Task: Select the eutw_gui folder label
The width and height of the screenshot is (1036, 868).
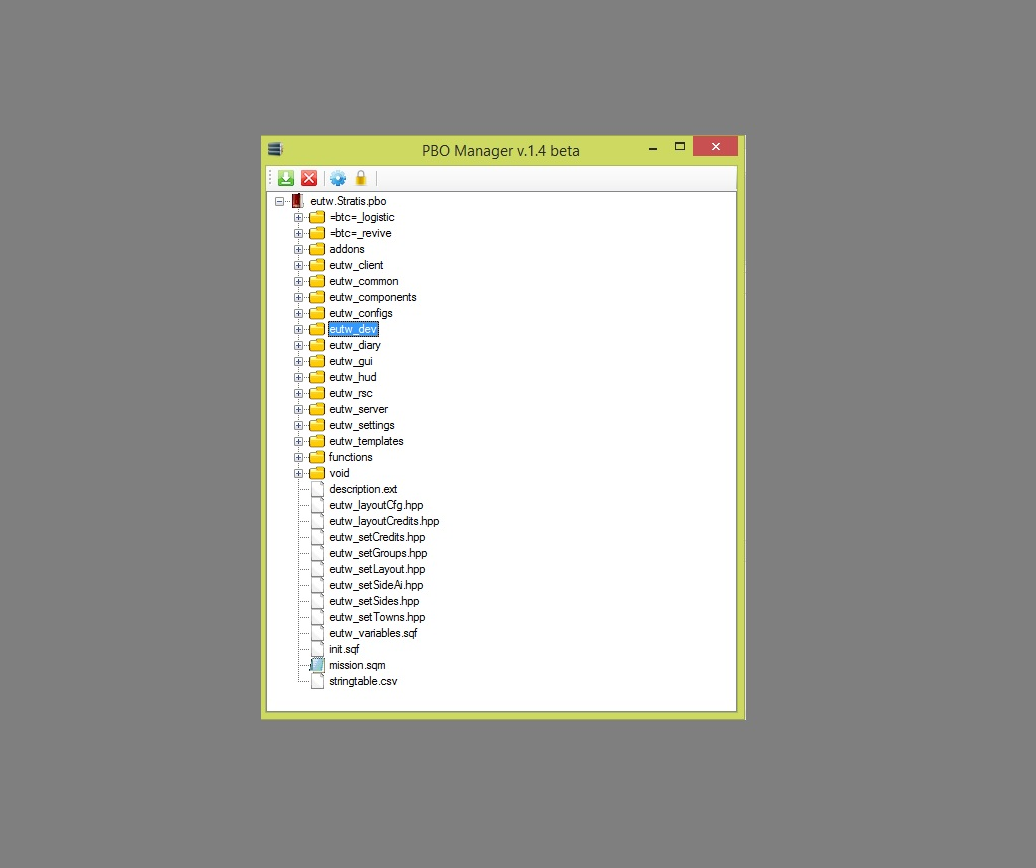Action: click(350, 361)
